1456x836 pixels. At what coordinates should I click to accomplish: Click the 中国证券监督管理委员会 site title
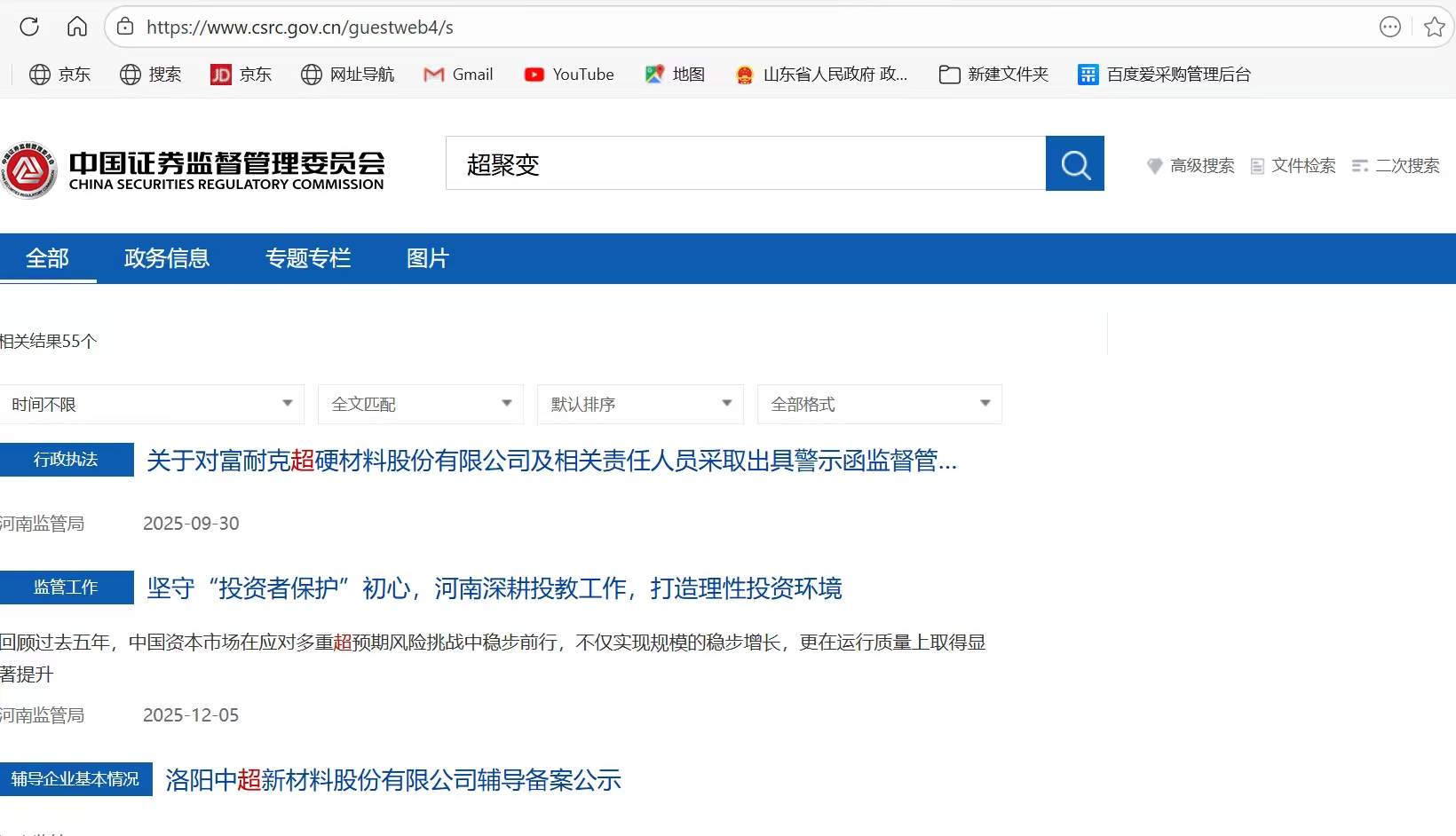pos(227,170)
